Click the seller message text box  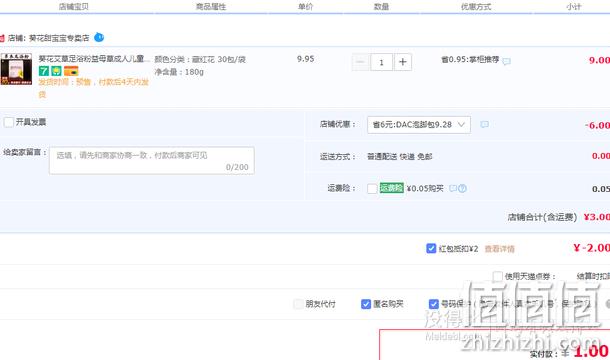152,160
